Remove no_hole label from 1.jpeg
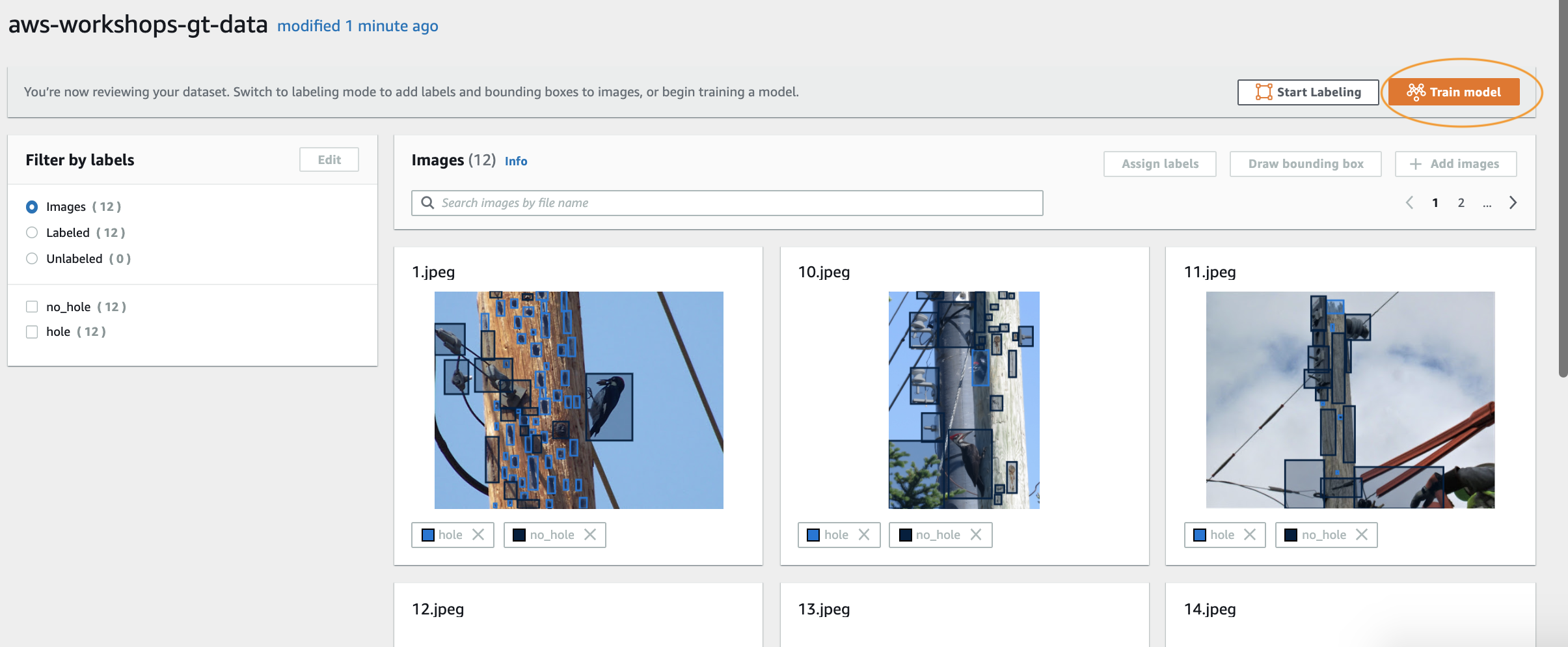The height and width of the screenshot is (647, 1568). 590,534
